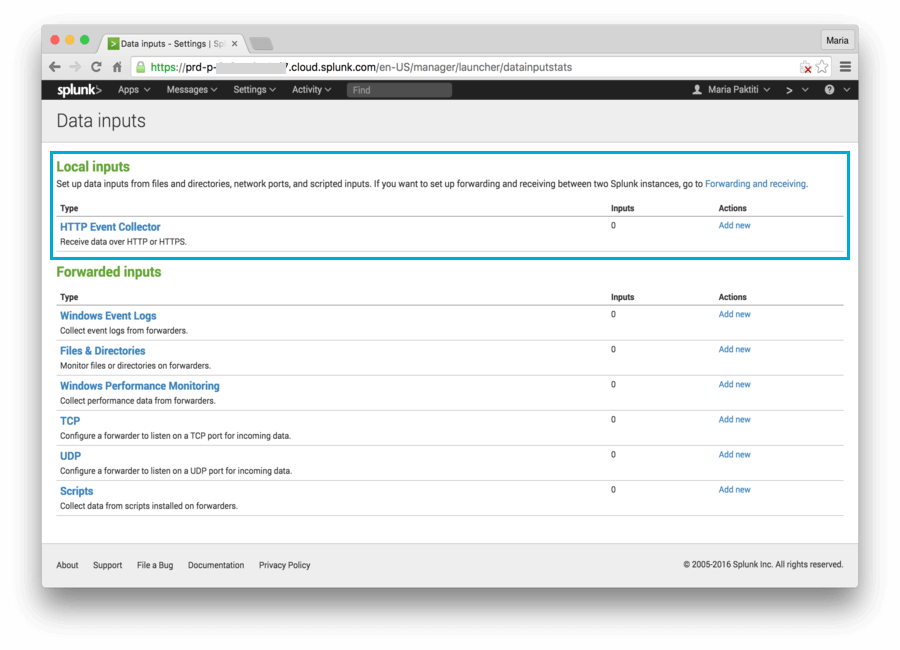
Task: Open the Documentation footer link
Action: point(216,565)
